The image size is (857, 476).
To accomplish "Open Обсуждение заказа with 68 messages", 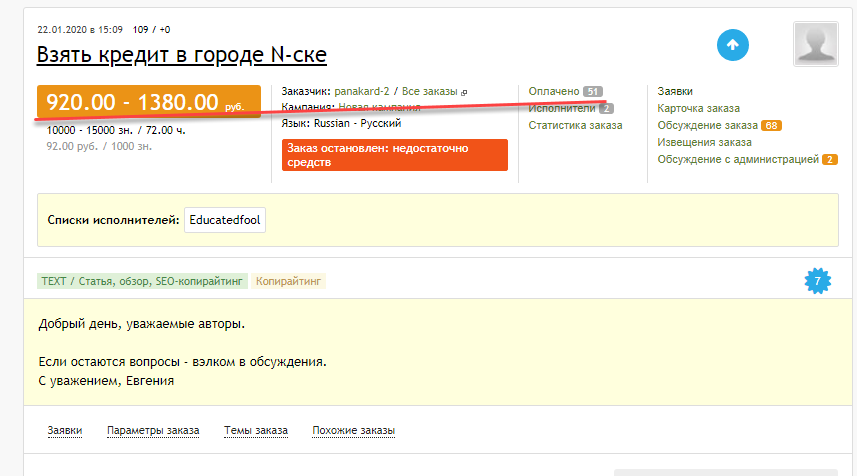I will click(706, 125).
